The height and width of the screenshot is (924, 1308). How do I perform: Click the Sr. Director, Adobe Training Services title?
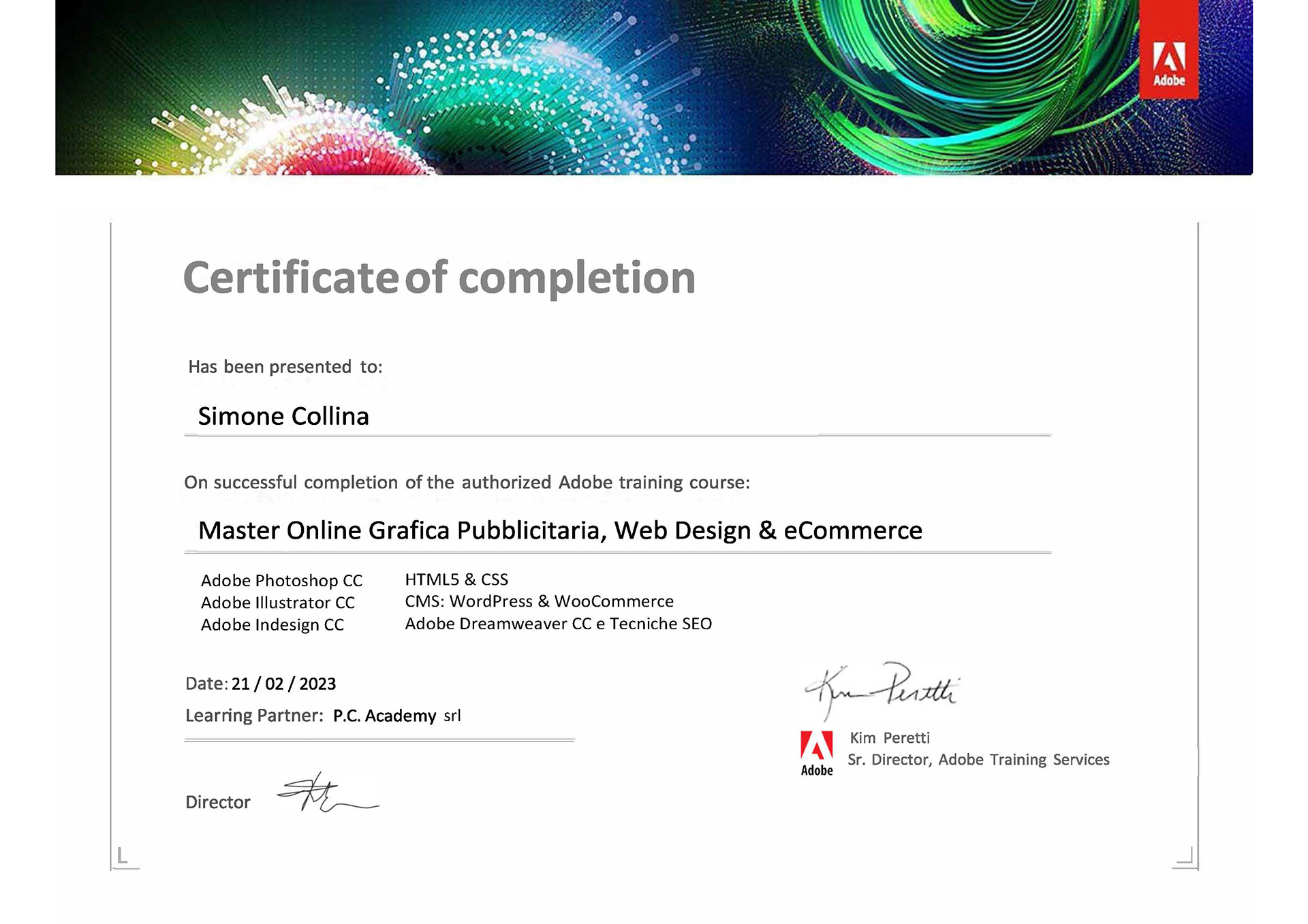pyautogui.click(x=978, y=760)
